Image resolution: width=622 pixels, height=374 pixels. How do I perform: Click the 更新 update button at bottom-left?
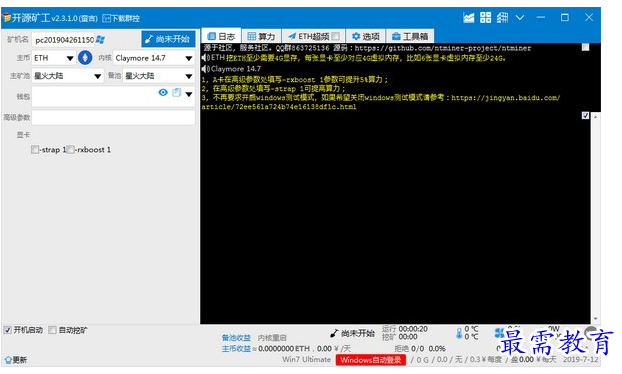click(15, 360)
